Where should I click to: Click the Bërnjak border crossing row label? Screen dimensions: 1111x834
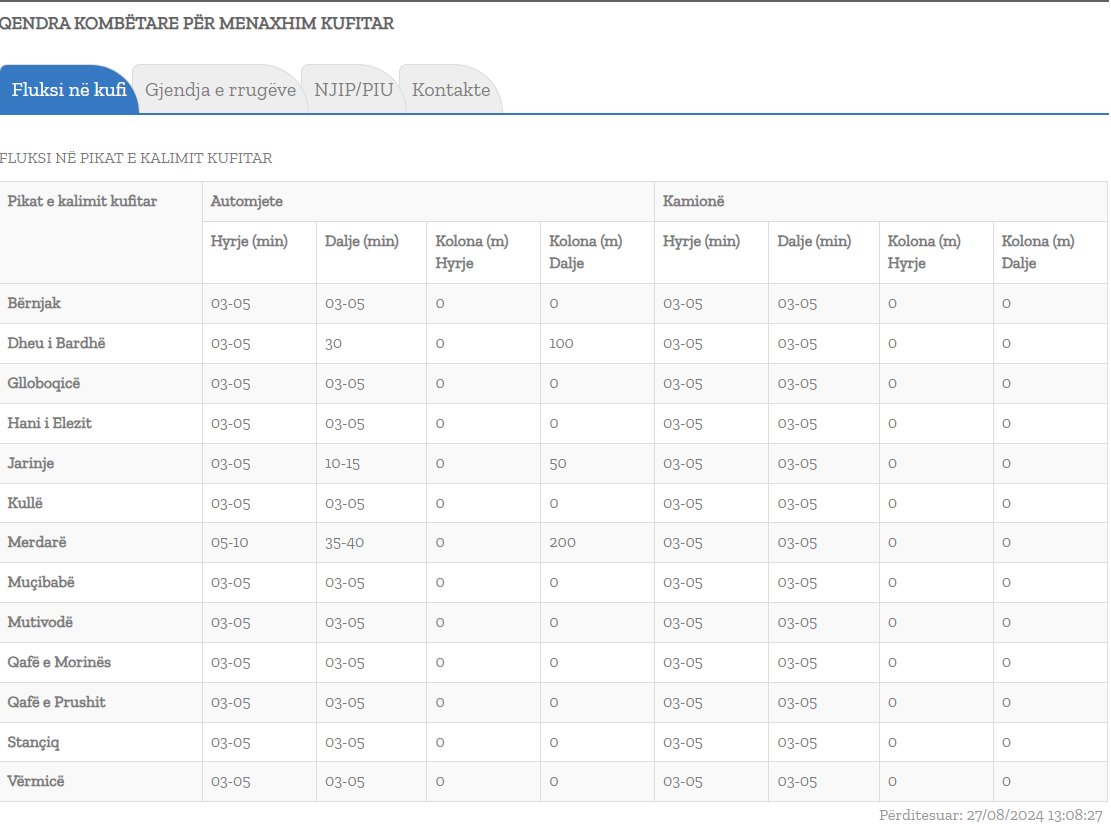click(34, 303)
